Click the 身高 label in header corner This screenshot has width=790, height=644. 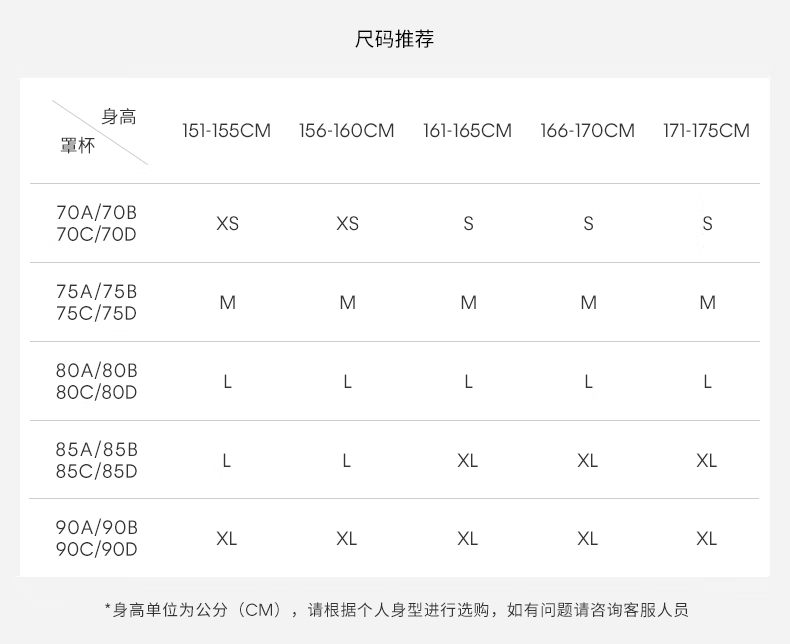pos(119,117)
